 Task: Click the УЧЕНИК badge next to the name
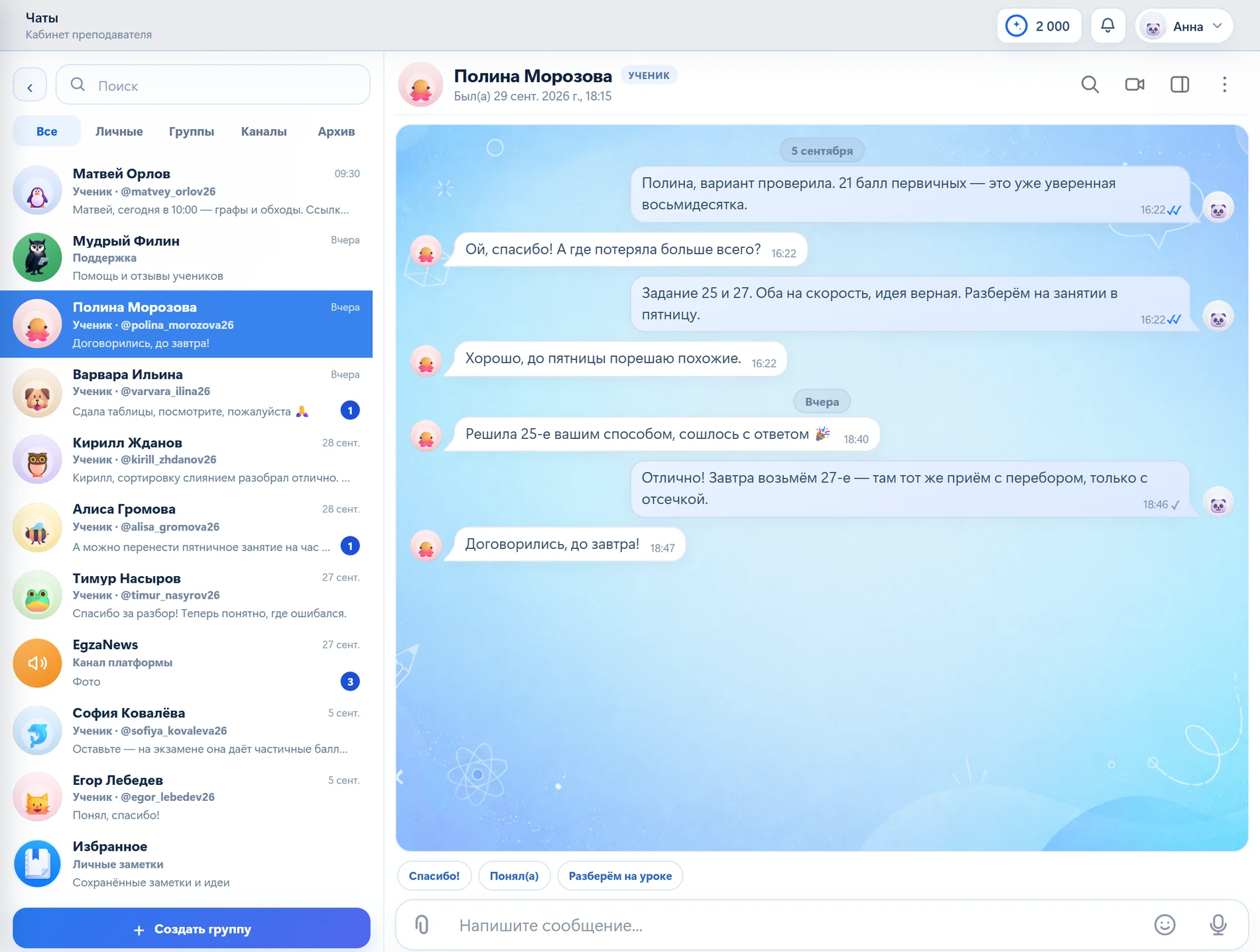(x=649, y=76)
